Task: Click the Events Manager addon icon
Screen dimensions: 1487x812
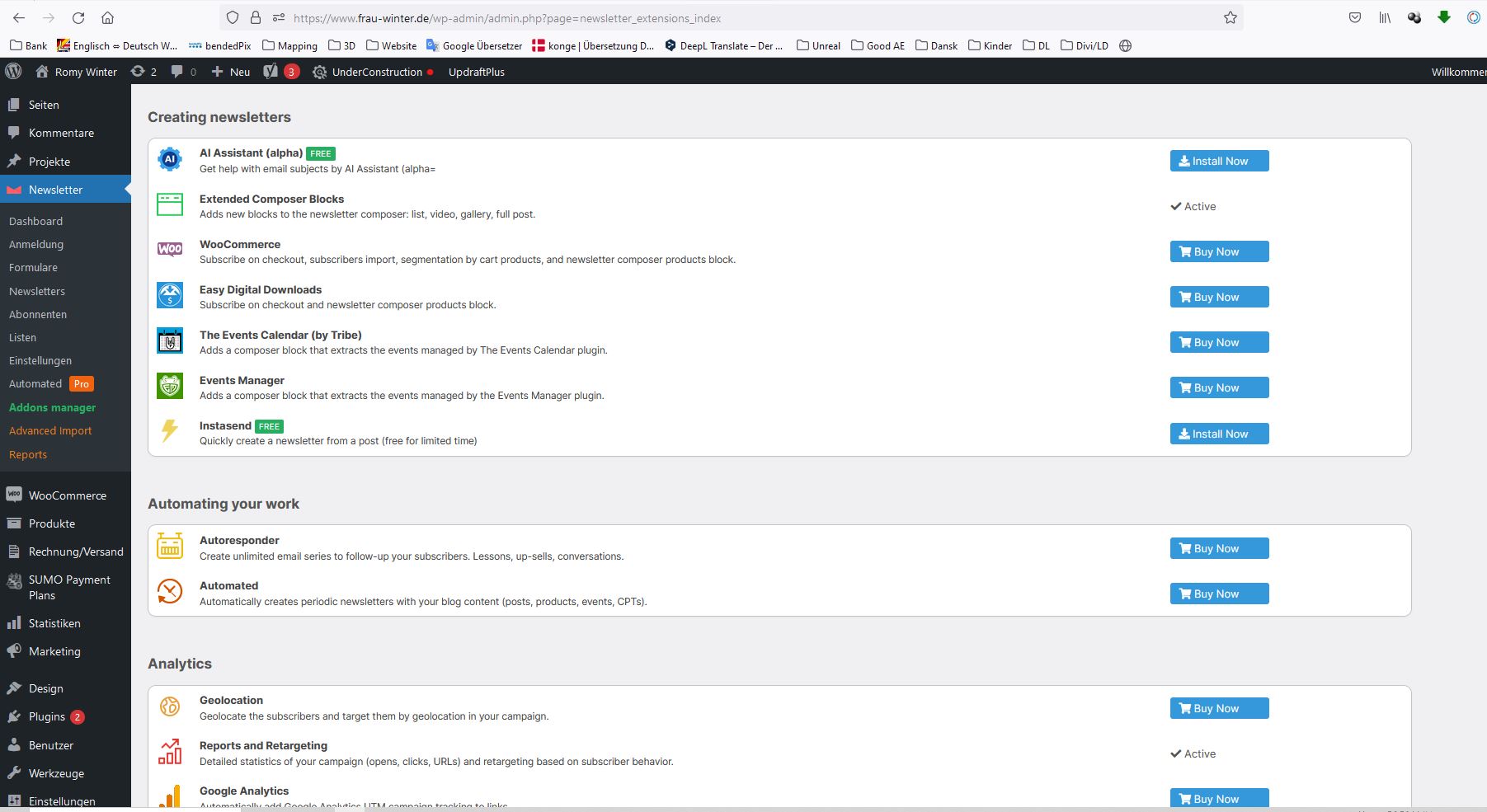Action: [170, 386]
